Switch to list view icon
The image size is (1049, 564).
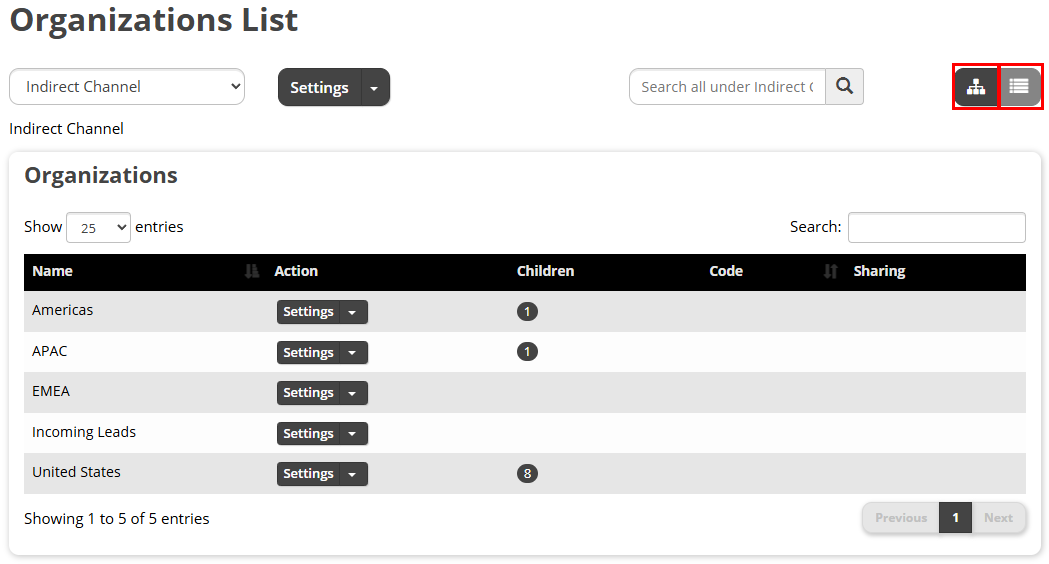point(1019,87)
